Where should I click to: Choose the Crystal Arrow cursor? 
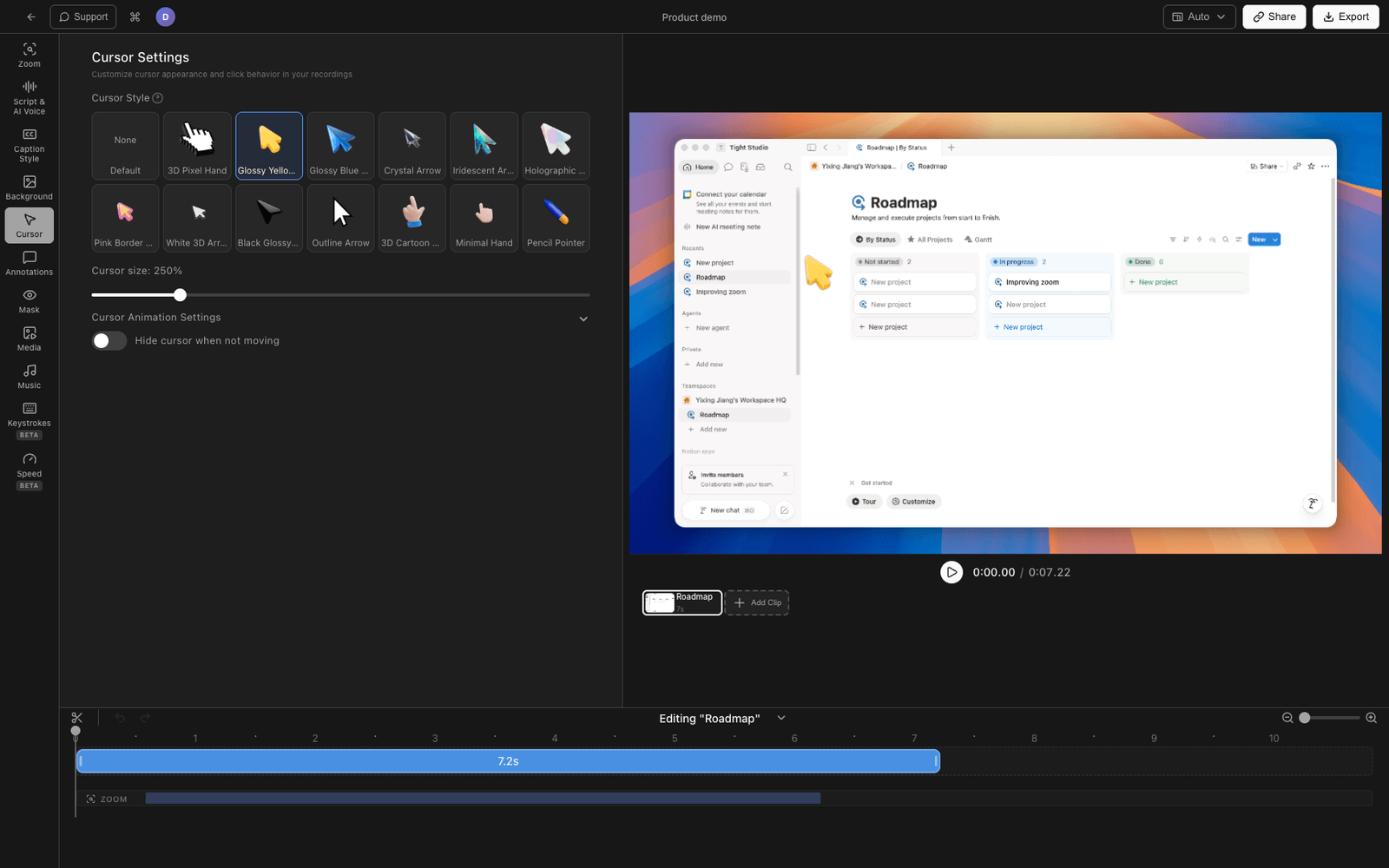click(412, 146)
